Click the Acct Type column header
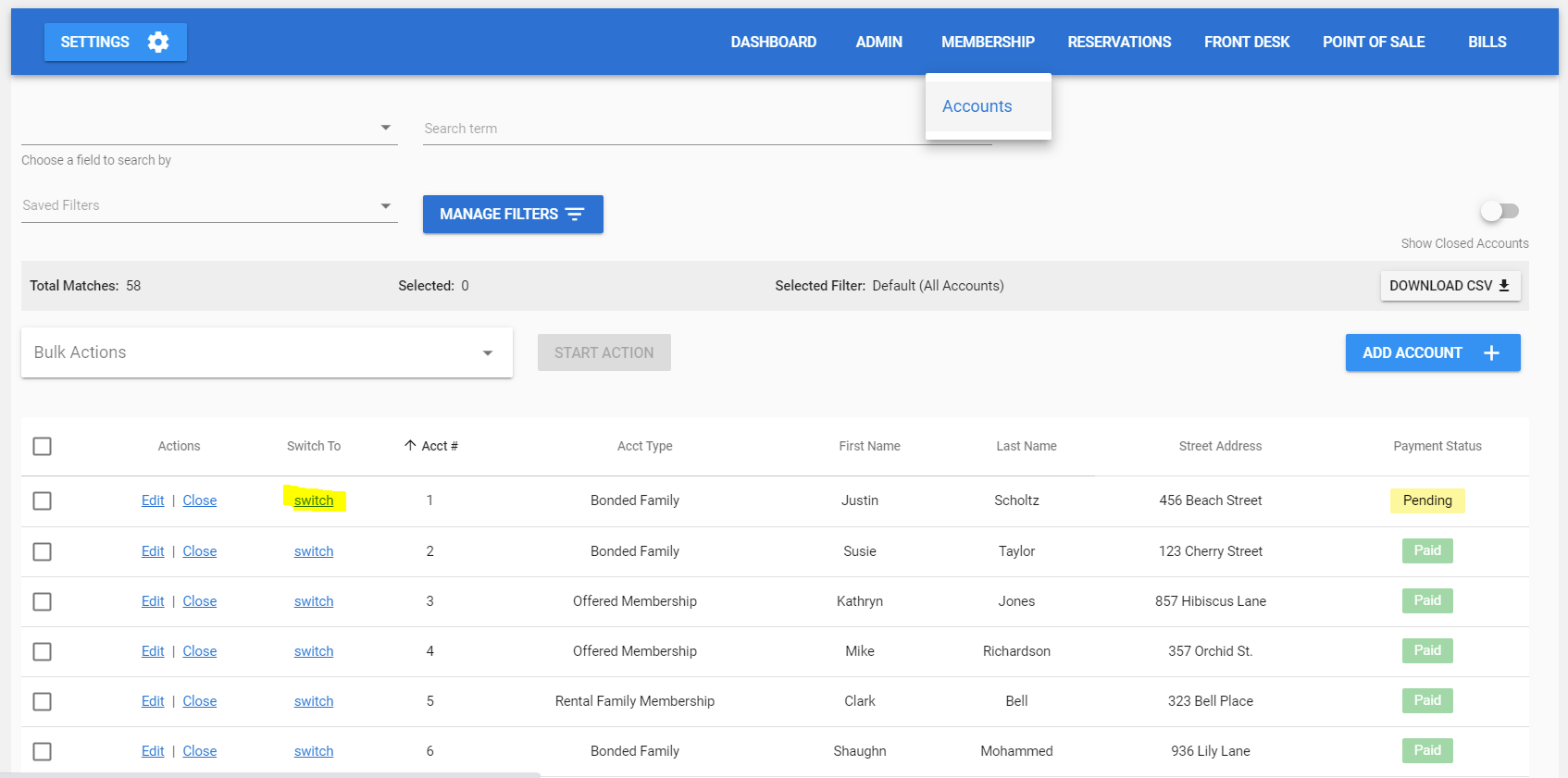 click(645, 446)
